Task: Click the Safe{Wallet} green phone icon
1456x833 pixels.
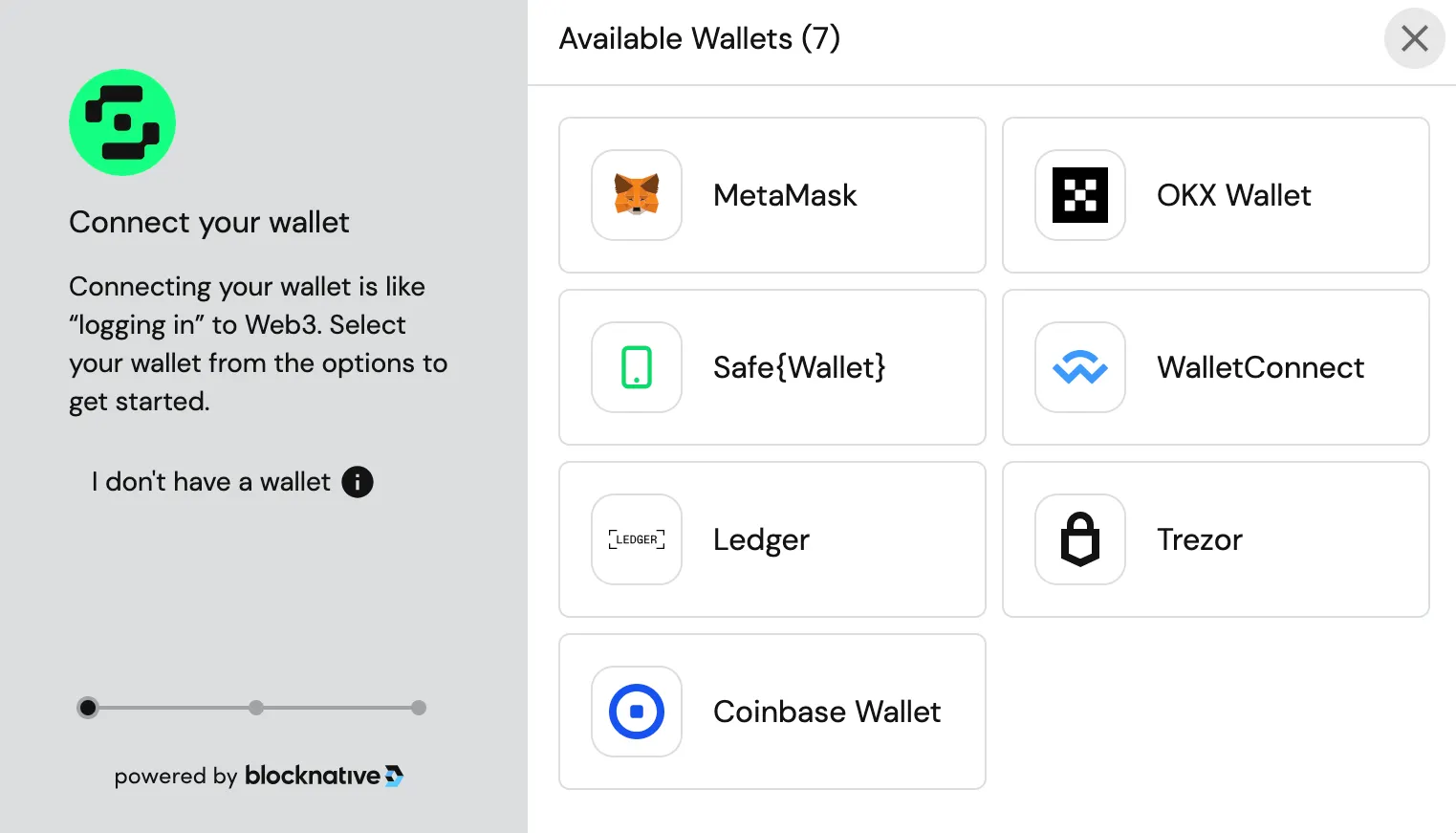Action: click(x=637, y=367)
